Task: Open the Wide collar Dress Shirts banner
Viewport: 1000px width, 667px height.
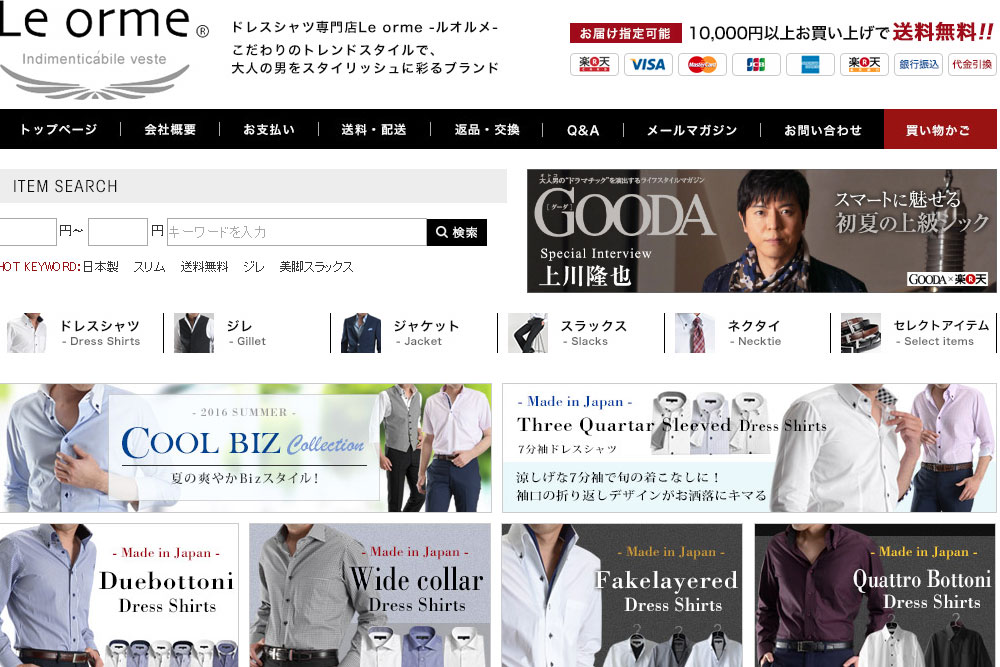Action: 370,595
